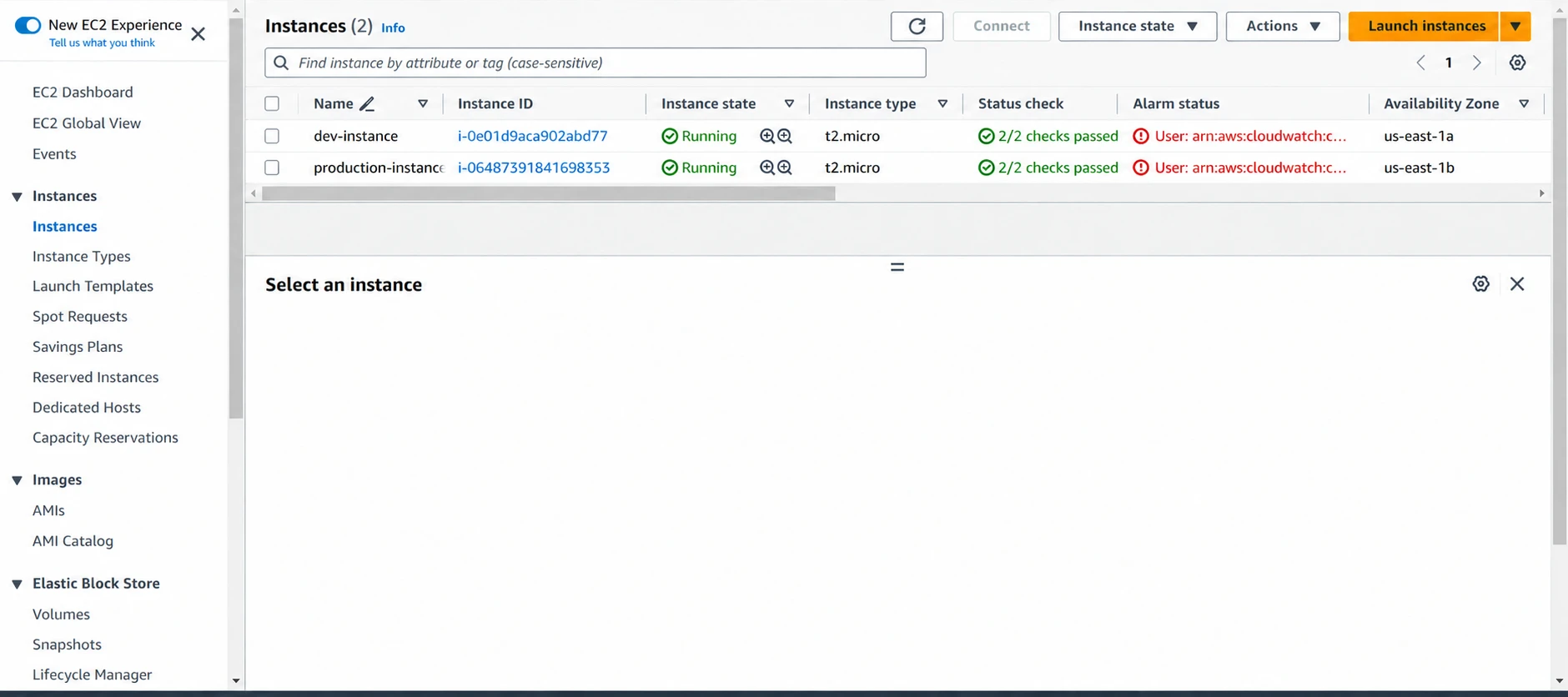Click production-instance status check passed icon

987,168
